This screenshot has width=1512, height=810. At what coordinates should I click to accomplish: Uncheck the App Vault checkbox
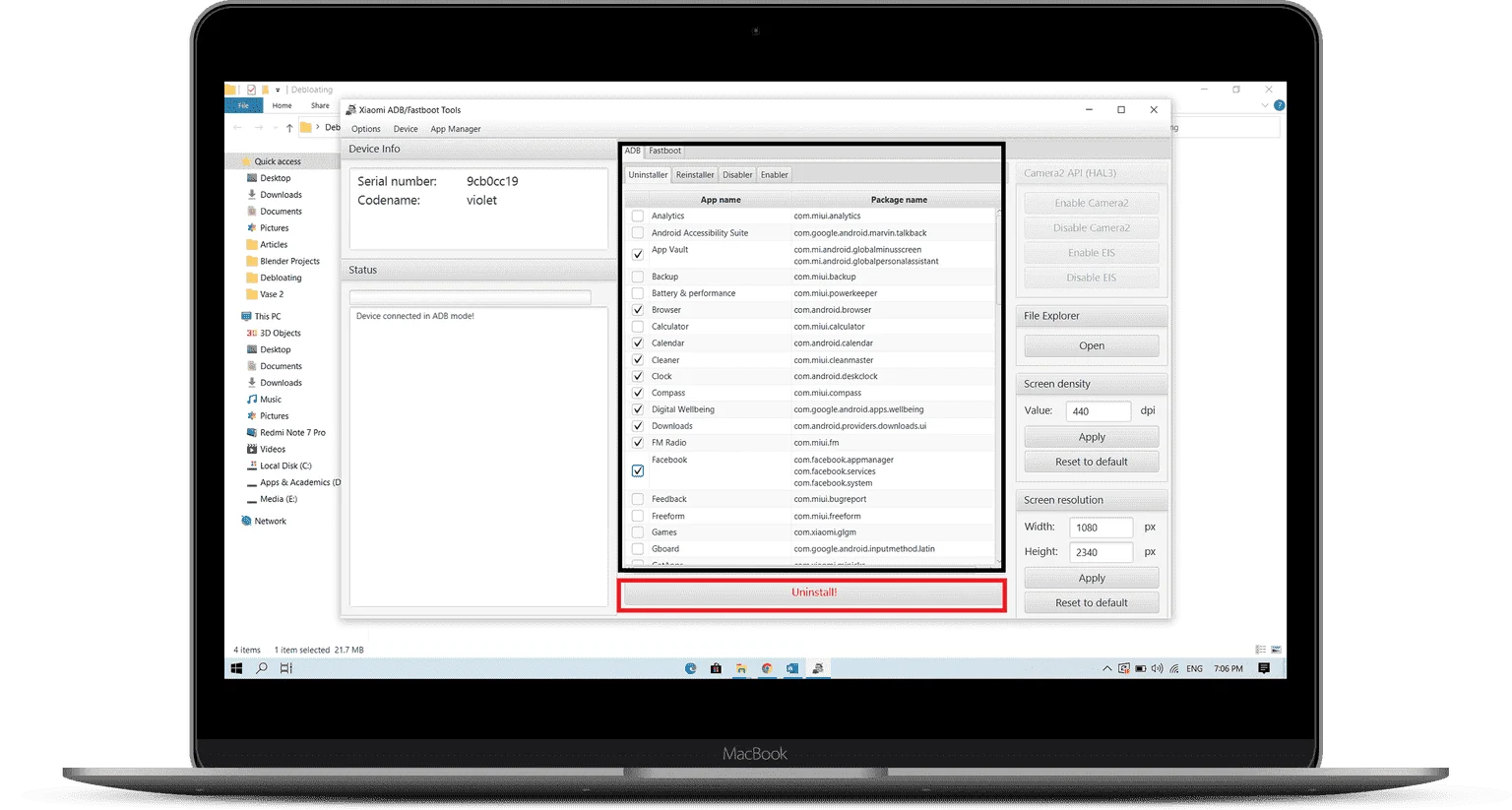point(638,254)
